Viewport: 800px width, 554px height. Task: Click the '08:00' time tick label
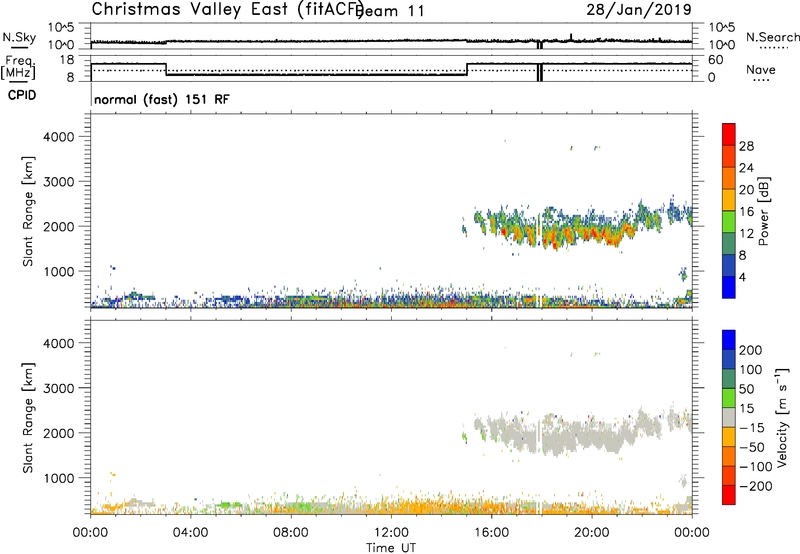coord(291,533)
